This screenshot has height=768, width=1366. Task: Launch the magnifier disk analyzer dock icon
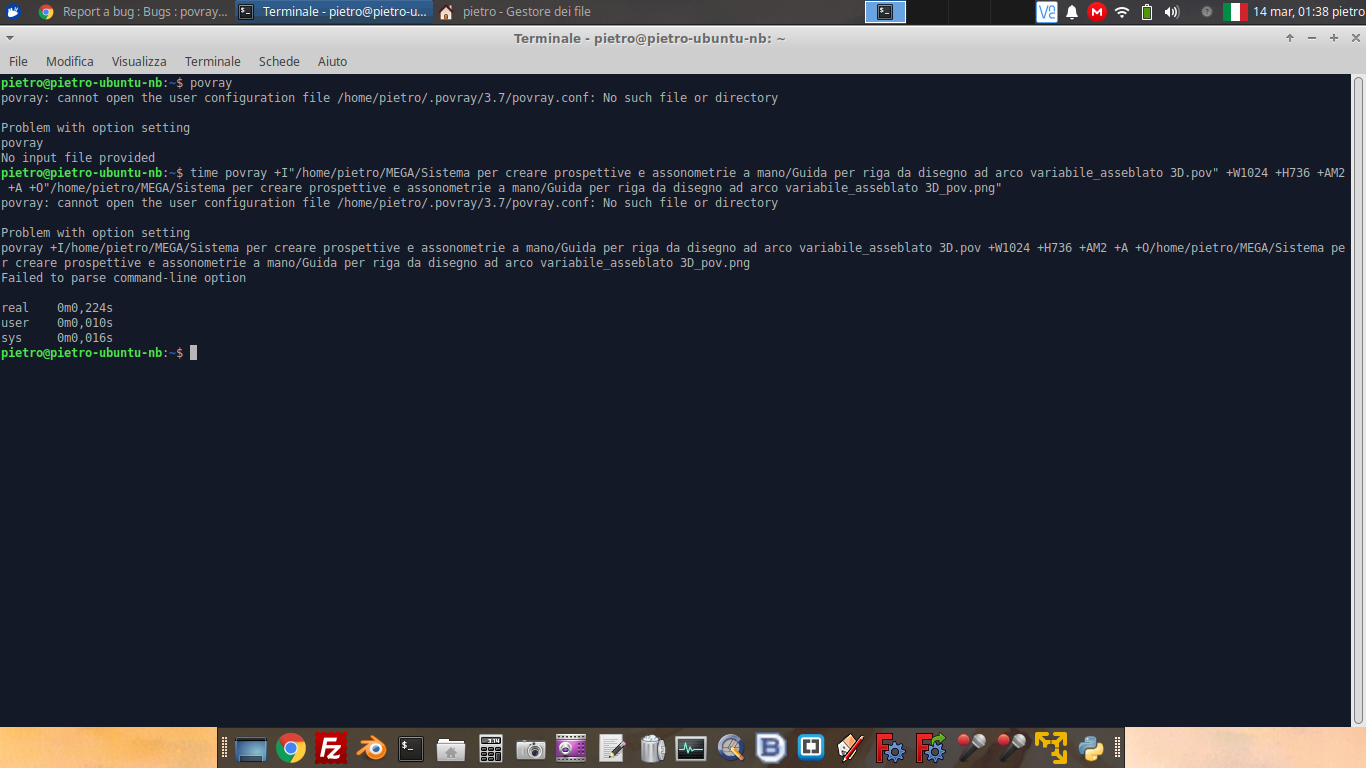pos(731,748)
